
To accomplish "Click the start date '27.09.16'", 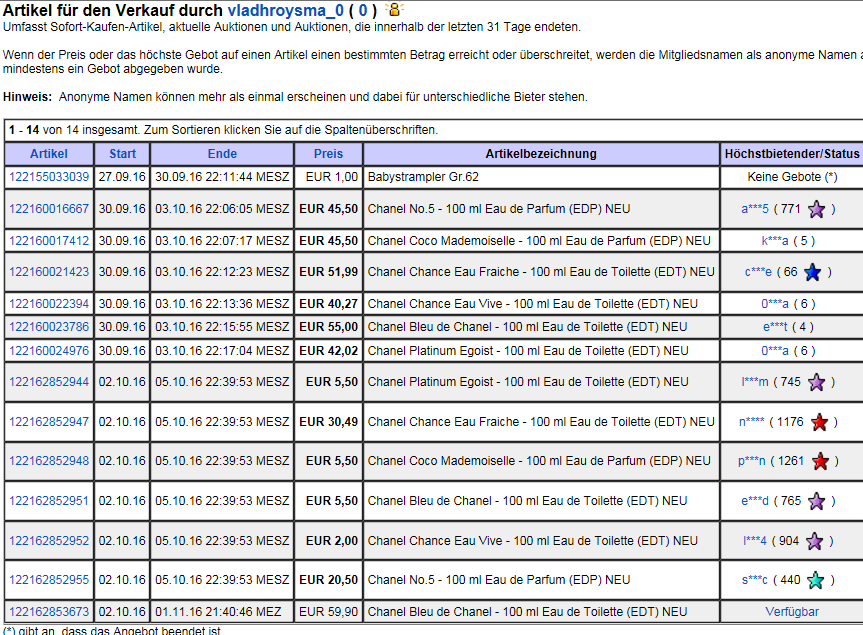I will pyautogui.click(x=122, y=177).
